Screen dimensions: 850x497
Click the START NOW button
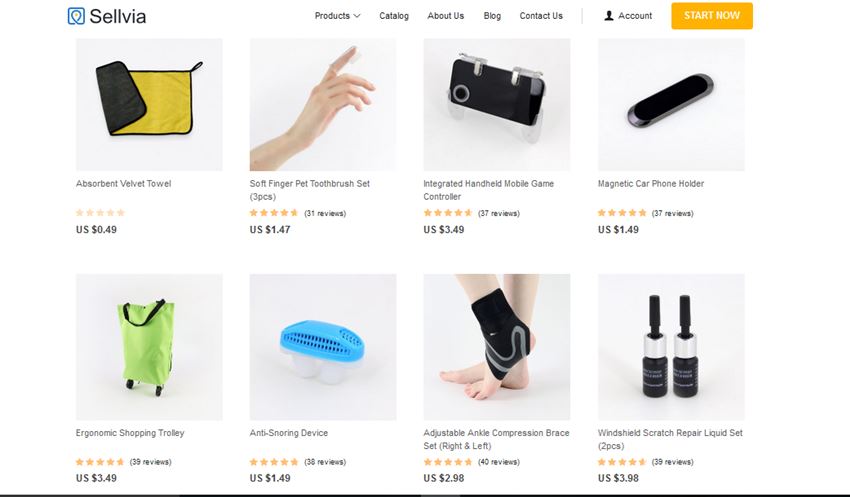pos(712,16)
